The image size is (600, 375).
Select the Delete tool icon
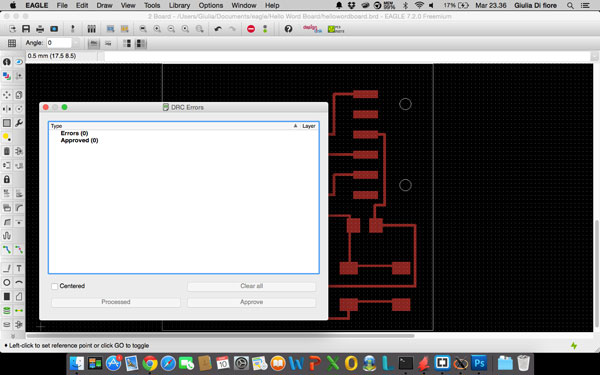[7, 151]
